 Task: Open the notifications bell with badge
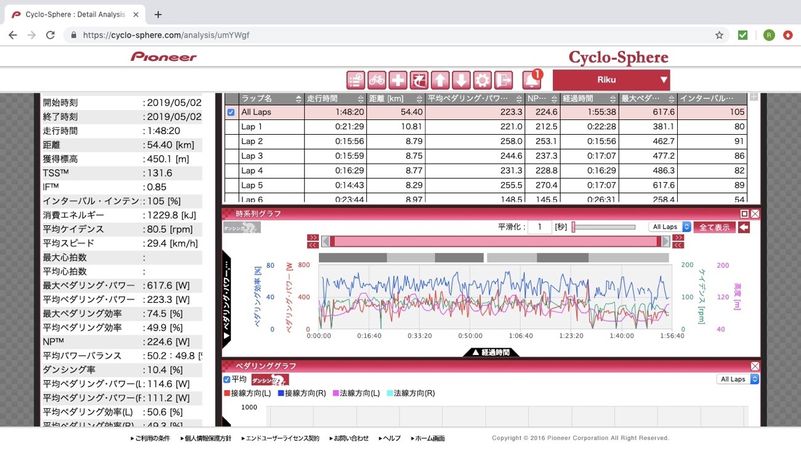point(532,80)
